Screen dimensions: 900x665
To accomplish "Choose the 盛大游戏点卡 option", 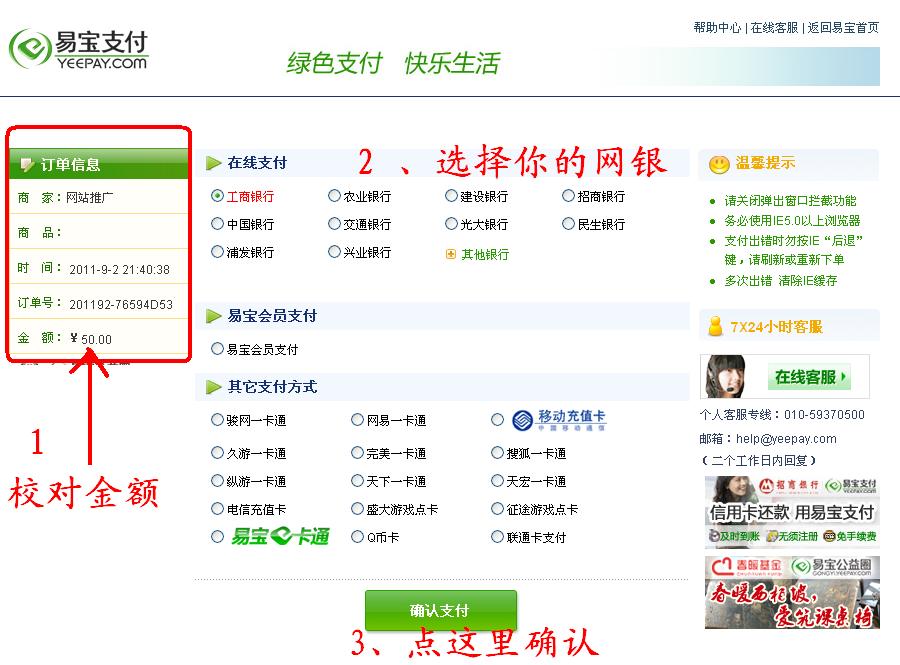I will point(357,509).
